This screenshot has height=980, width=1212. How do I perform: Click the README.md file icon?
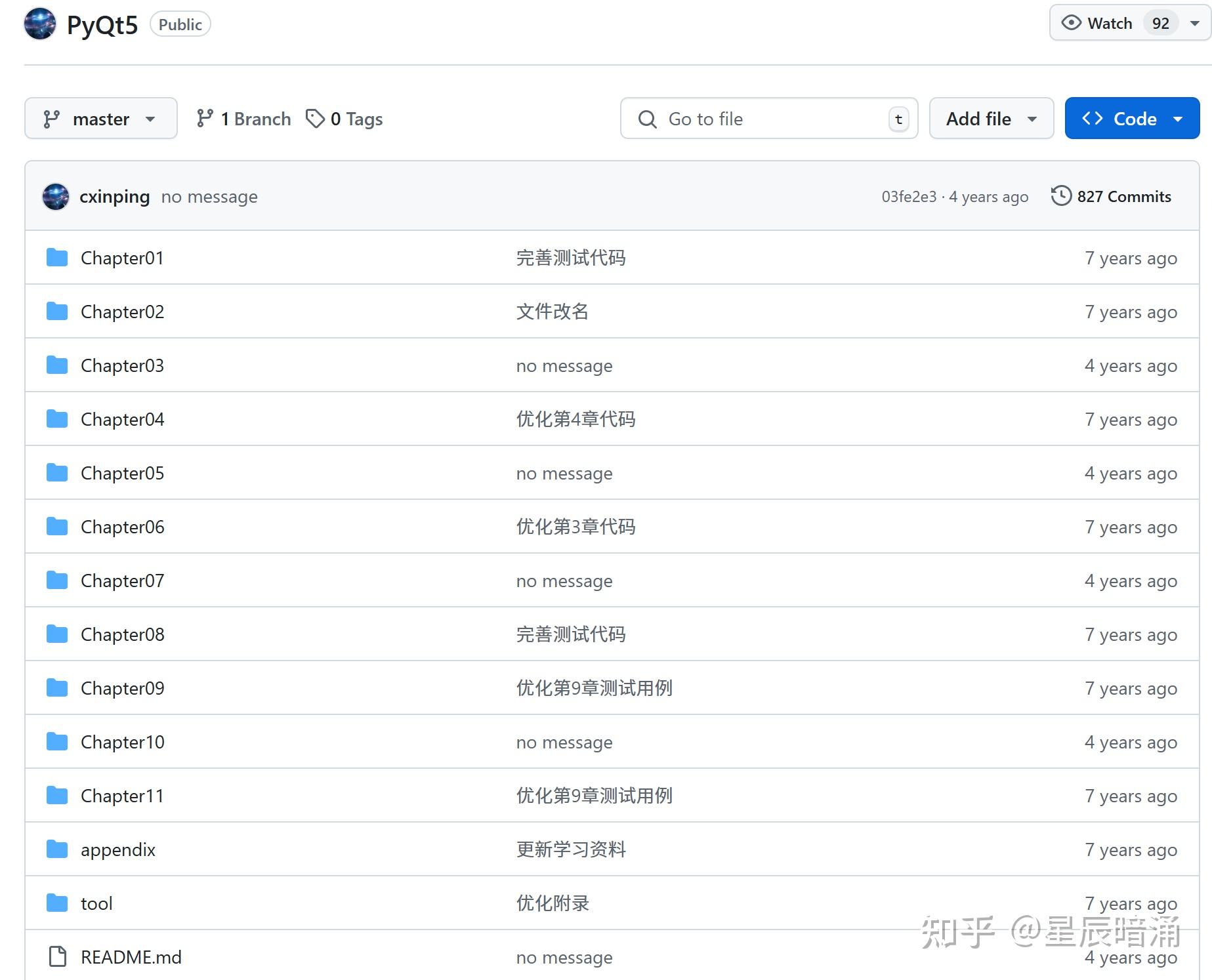pos(58,957)
